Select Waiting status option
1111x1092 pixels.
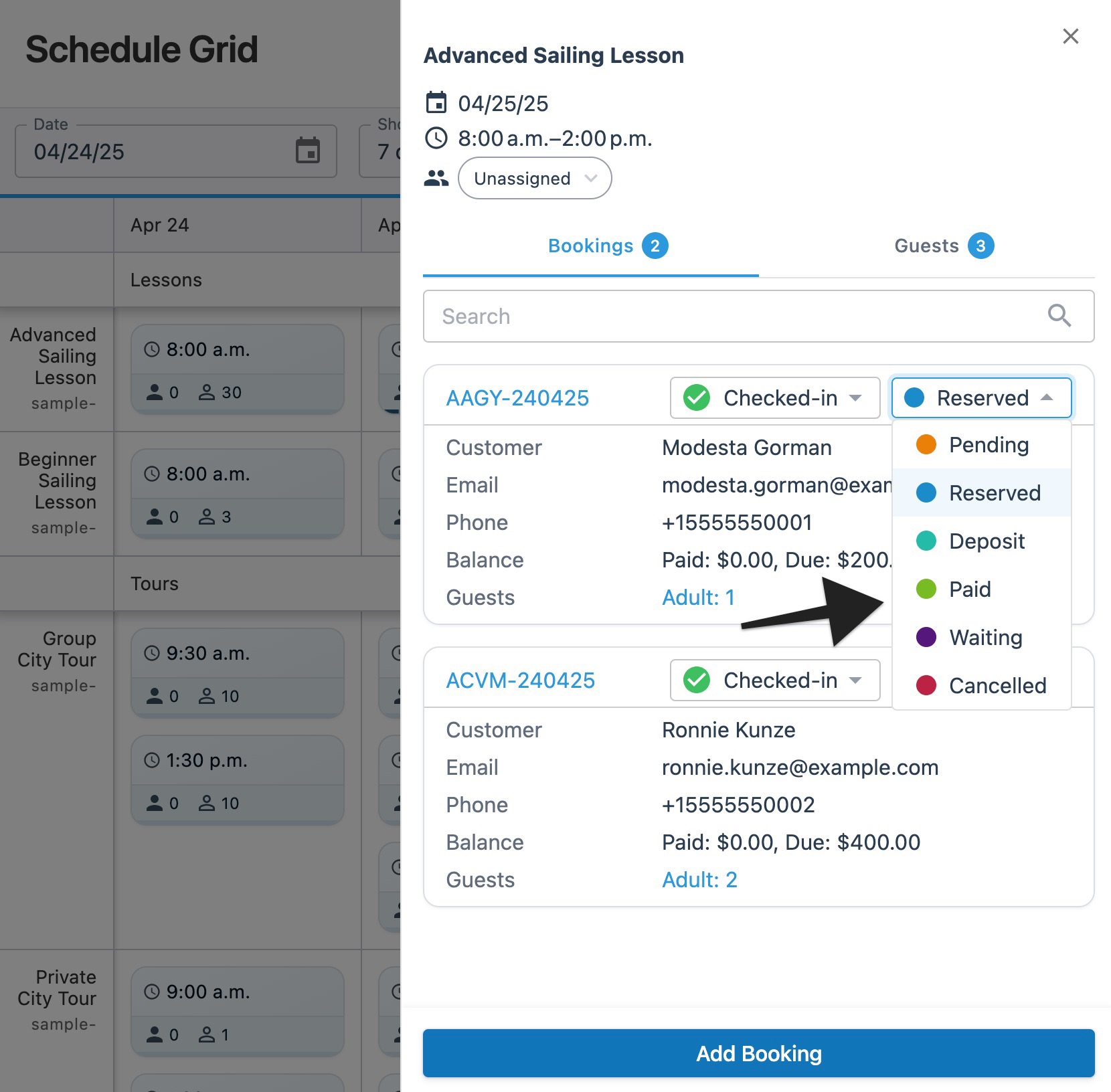pos(982,638)
